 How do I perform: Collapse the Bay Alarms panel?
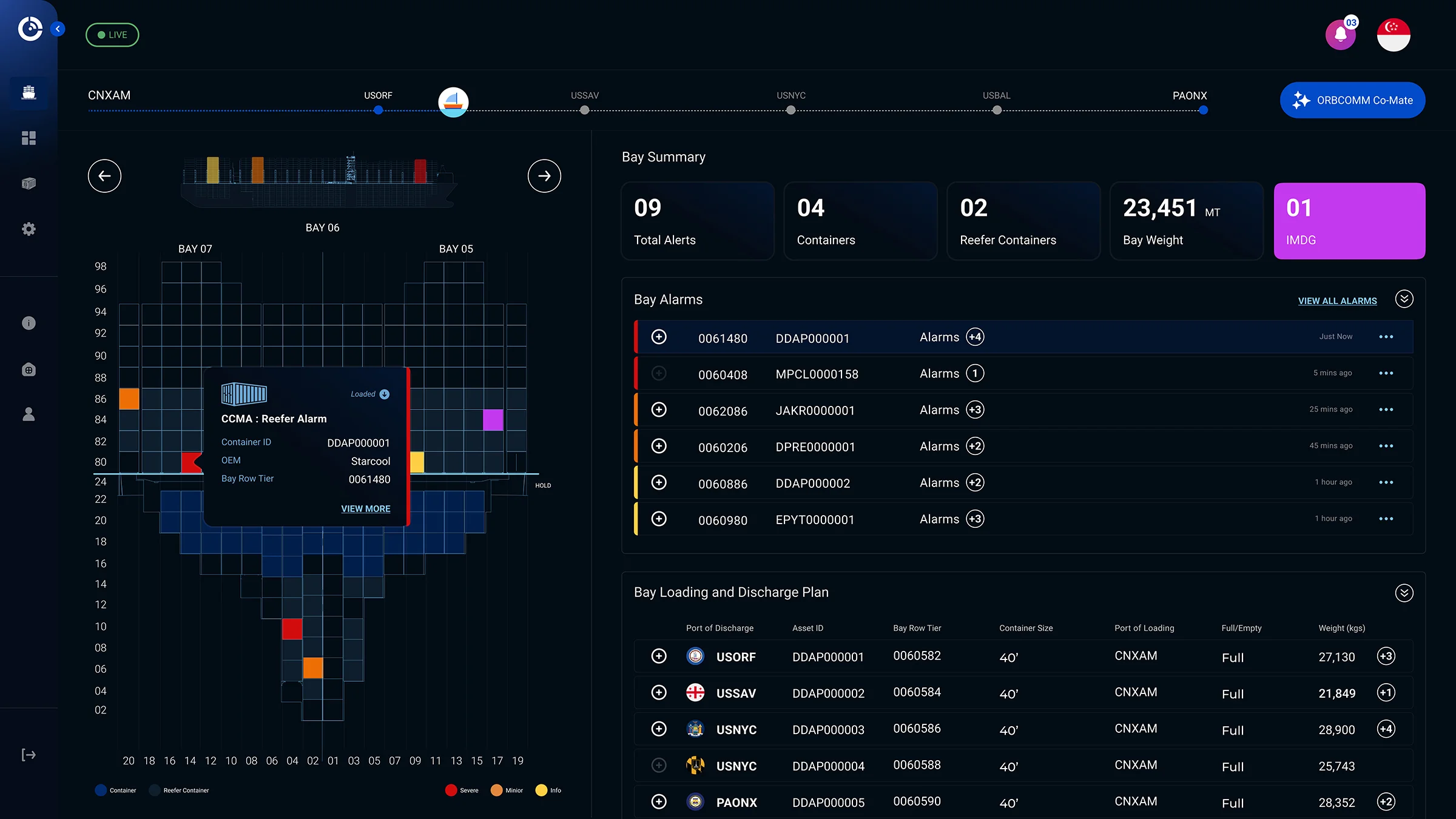click(1404, 299)
